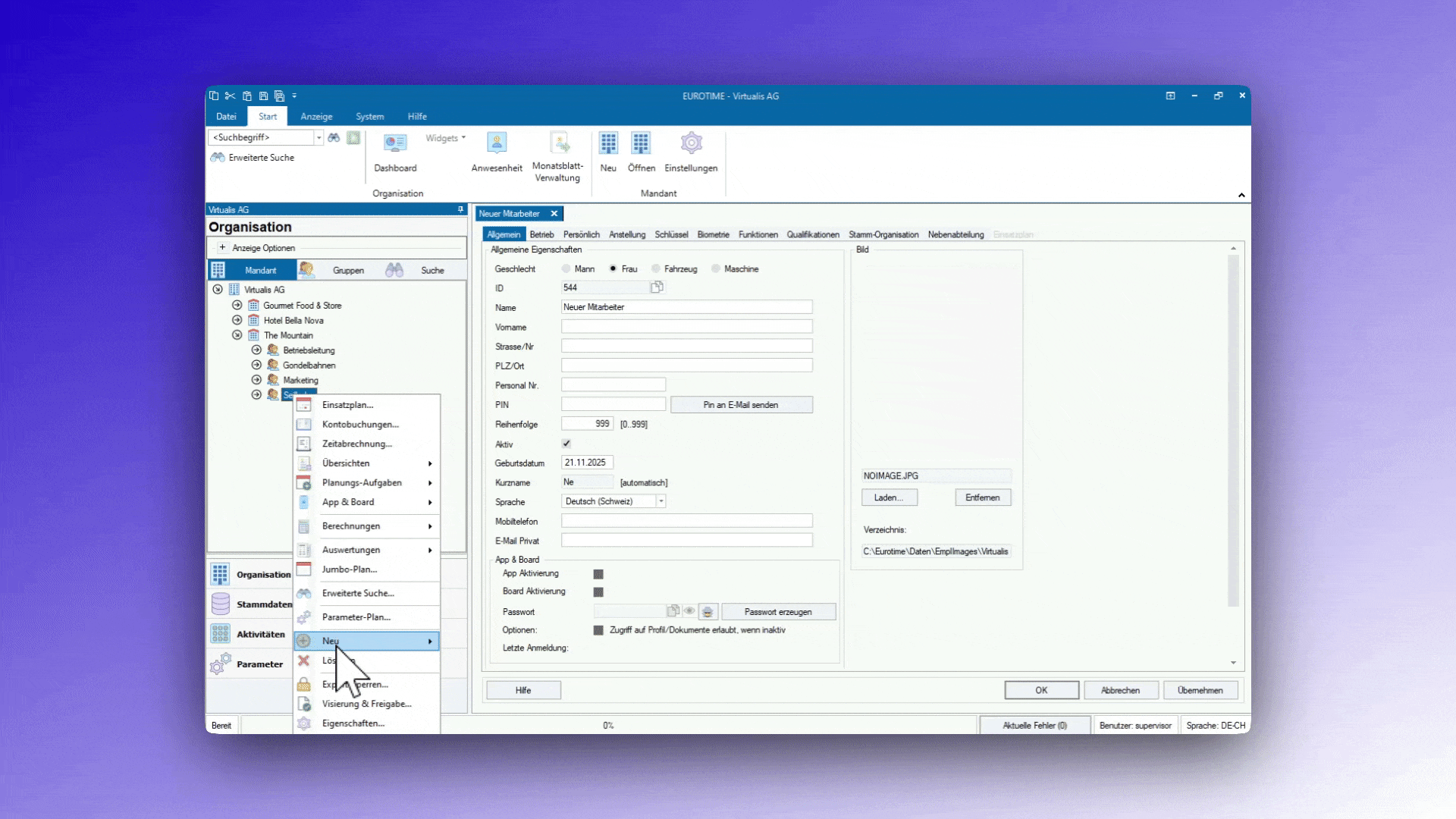Open the Dashboard ribbon icon
The width and height of the screenshot is (1456, 819).
(x=394, y=144)
